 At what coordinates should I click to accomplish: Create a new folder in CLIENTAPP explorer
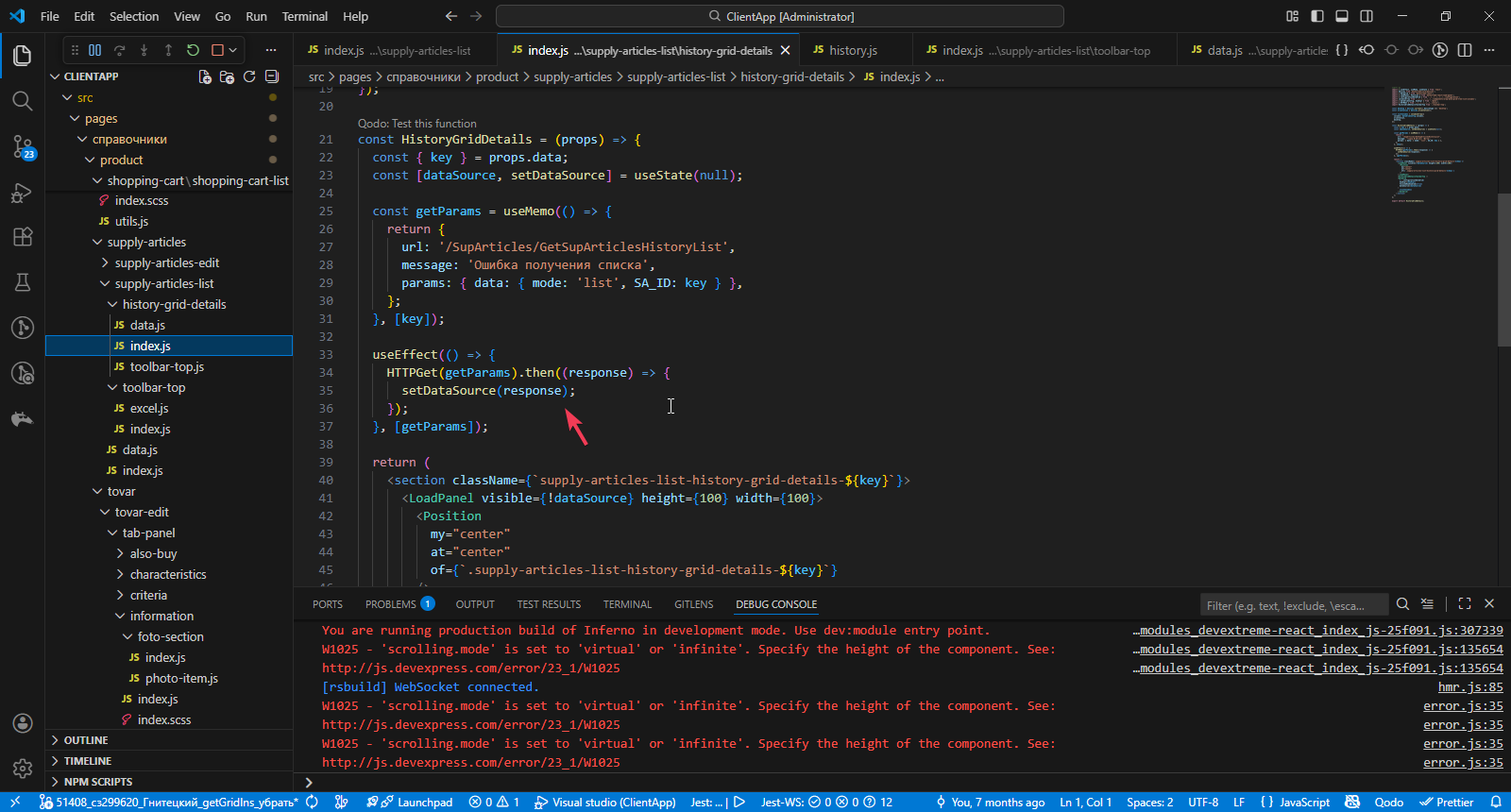point(227,76)
